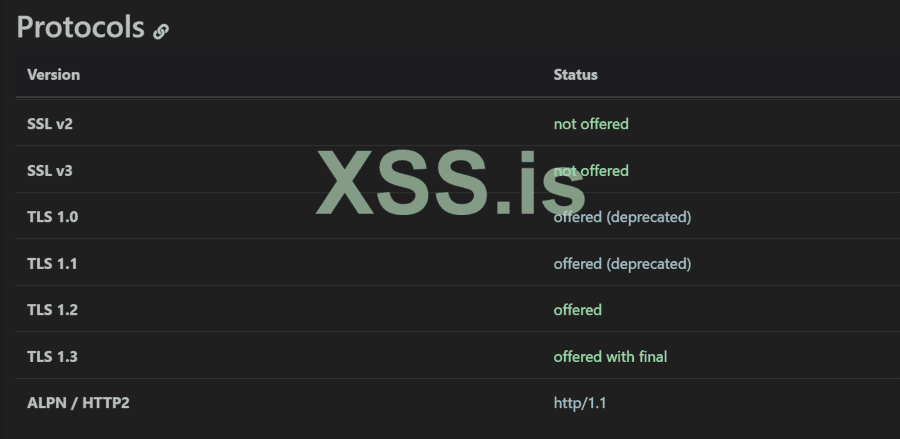Select the SSL v3 version cell
Viewport: 900px width, 439px height.
[x=50, y=171]
